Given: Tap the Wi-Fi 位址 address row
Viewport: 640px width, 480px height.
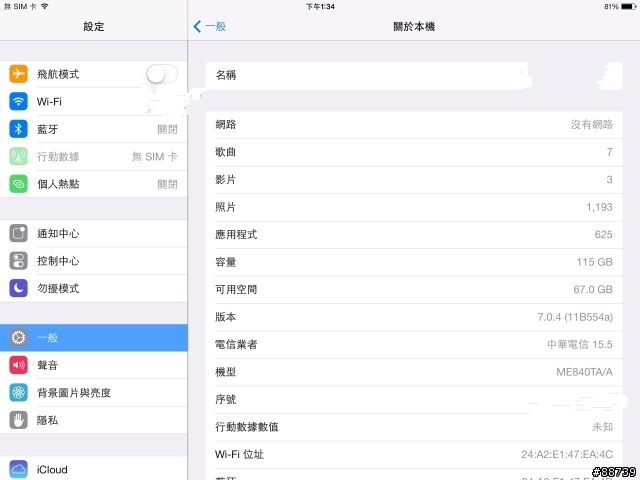Looking at the screenshot, I should click(x=414, y=454).
